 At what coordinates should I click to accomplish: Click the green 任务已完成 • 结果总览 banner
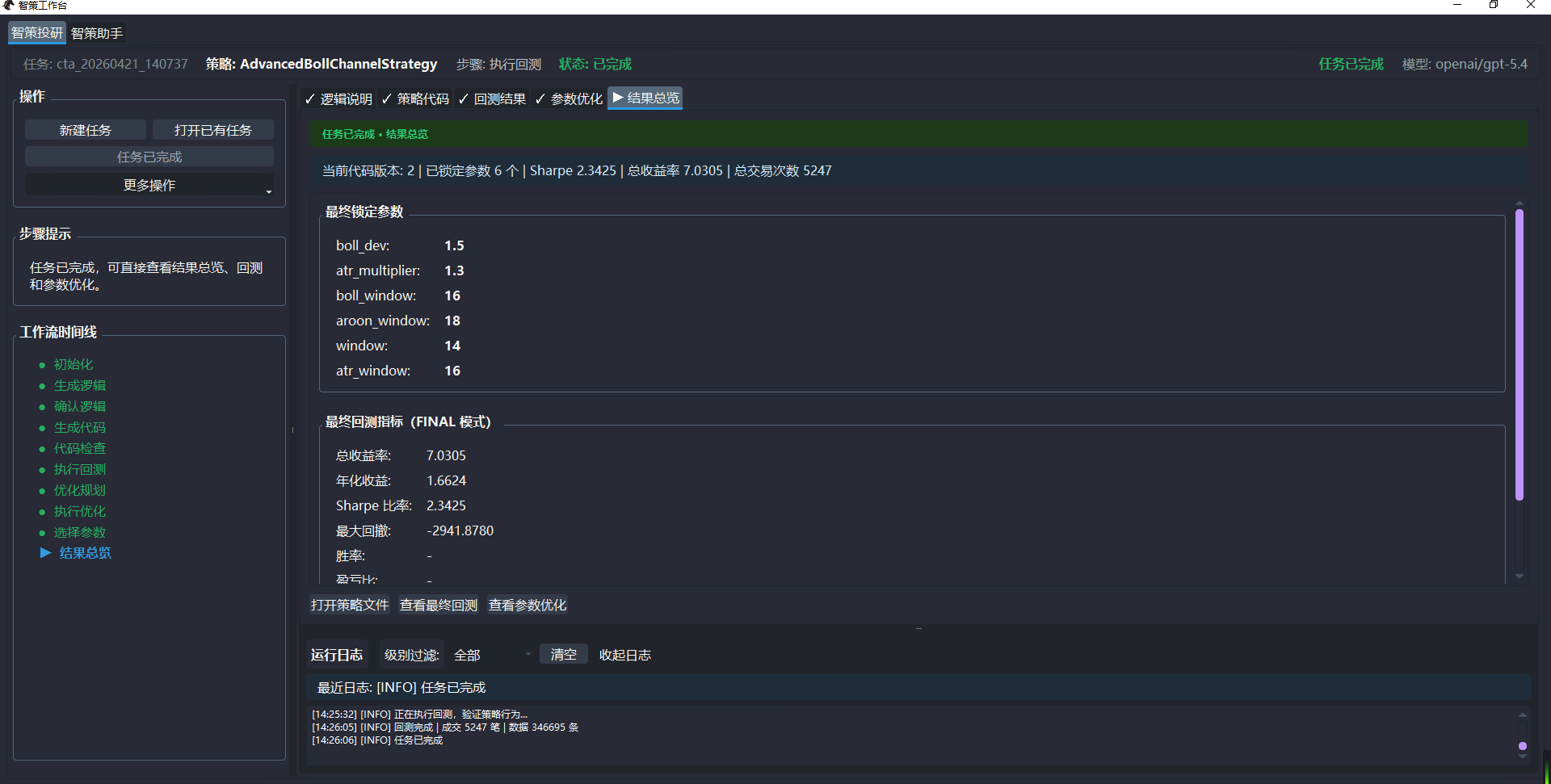918,134
